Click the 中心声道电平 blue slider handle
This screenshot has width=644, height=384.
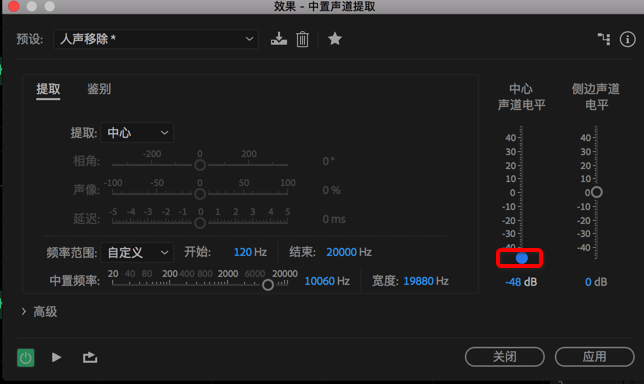click(x=522, y=258)
